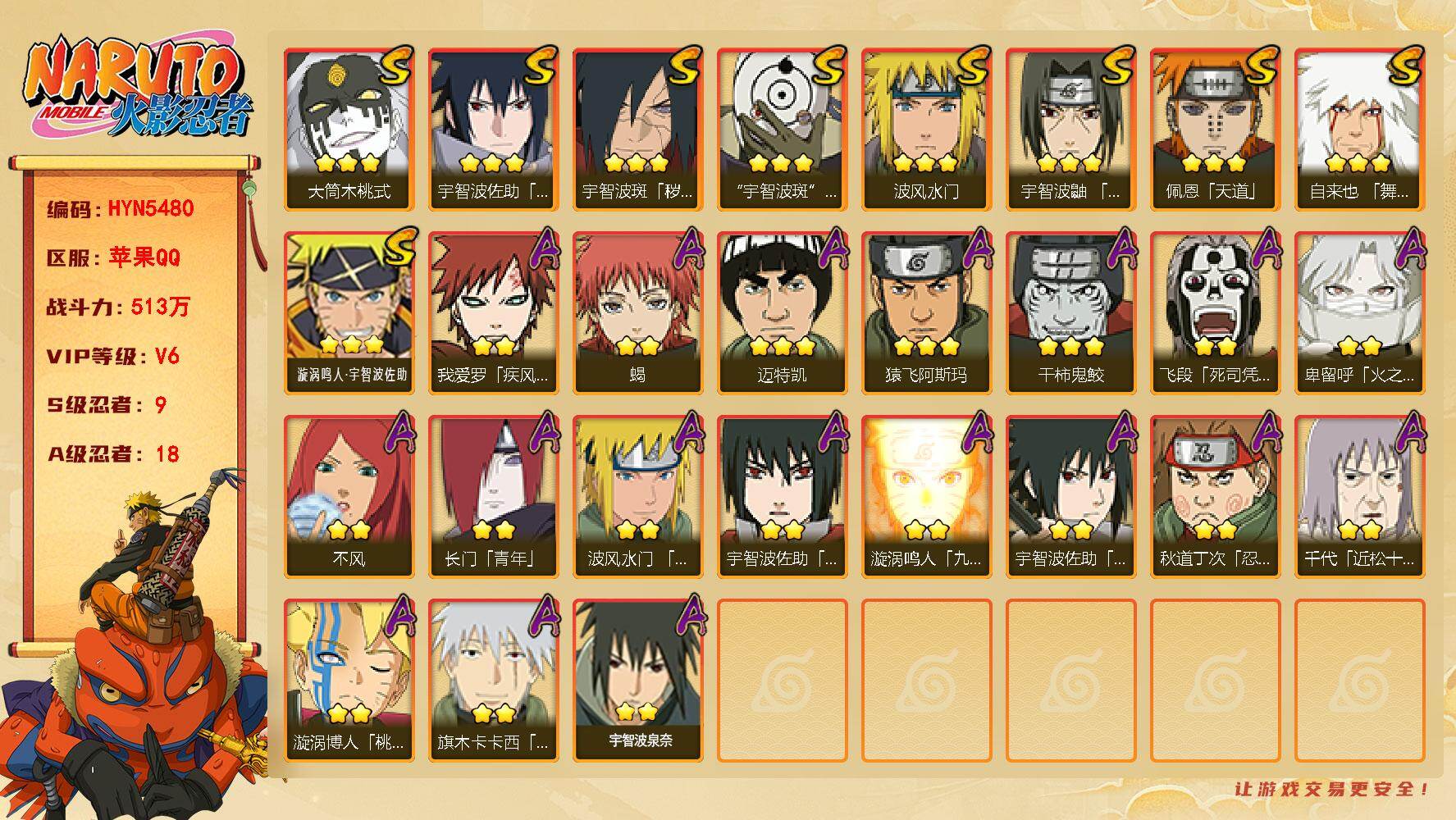Open the 漩涡鸣人·宇智波佐助 duo card

(349, 313)
